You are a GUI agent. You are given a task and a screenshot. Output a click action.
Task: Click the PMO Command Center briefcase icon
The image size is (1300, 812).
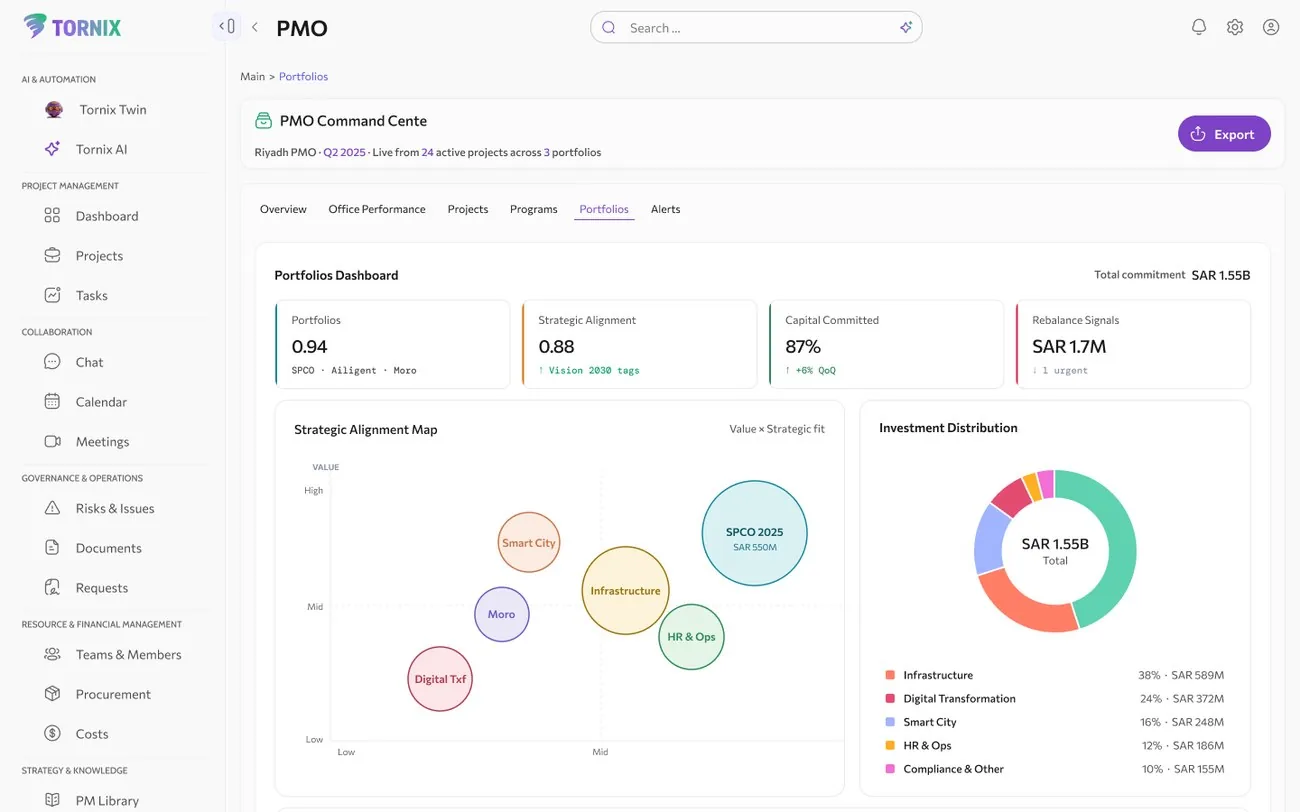coord(263,121)
